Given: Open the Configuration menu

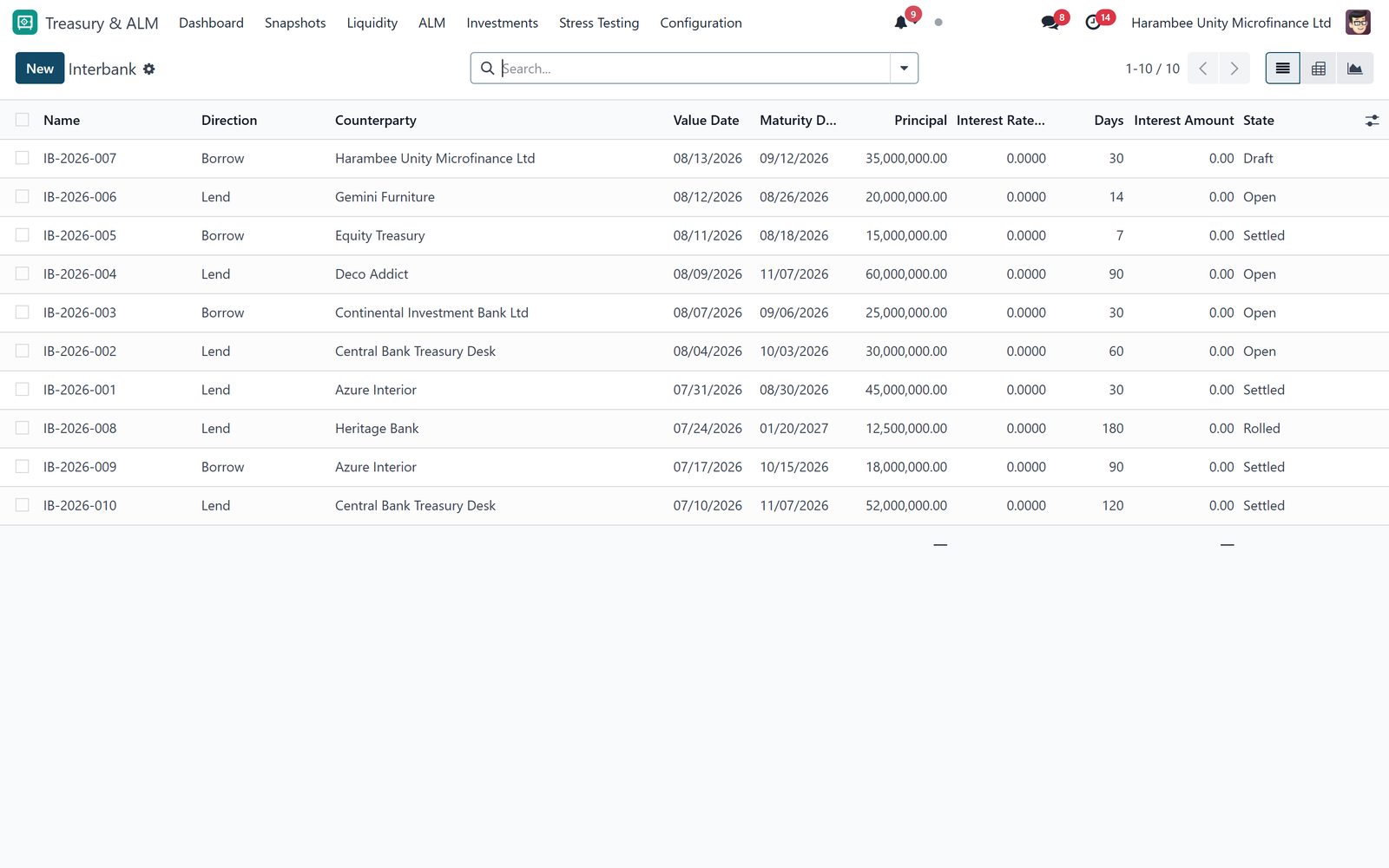Looking at the screenshot, I should [701, 23].
